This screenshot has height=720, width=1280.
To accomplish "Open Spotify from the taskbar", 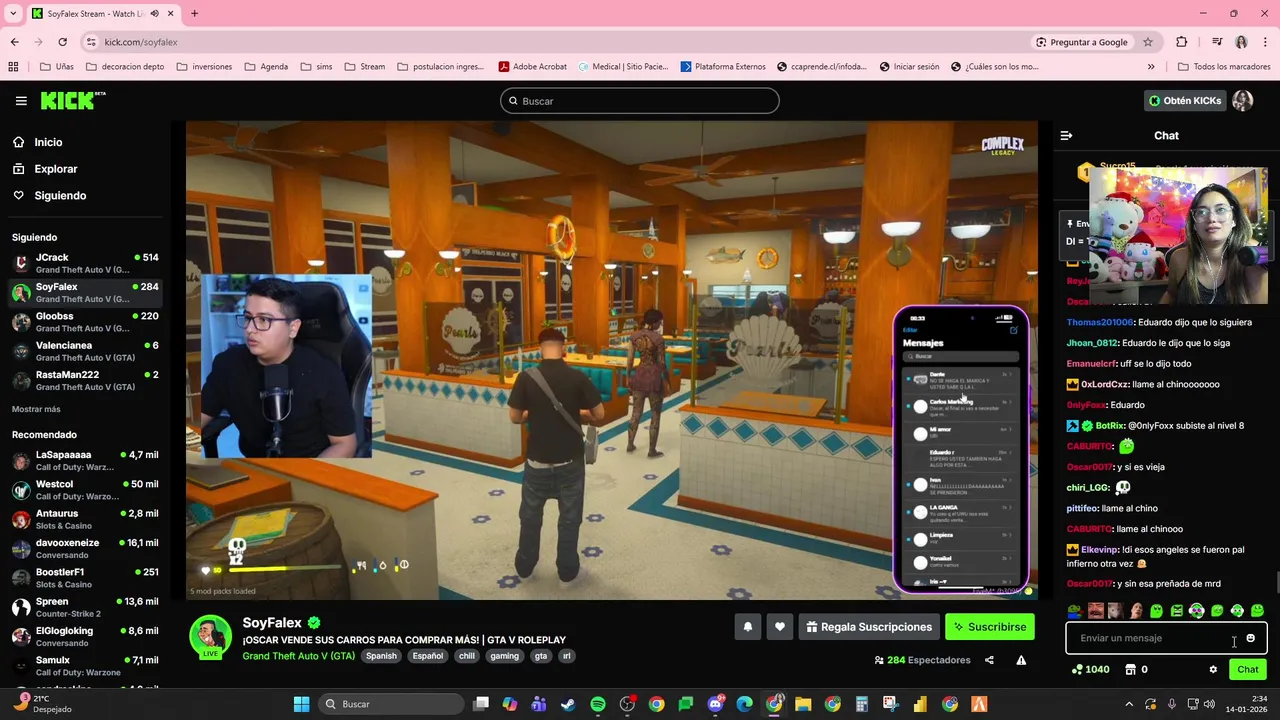I will click(x=598, y=704).
